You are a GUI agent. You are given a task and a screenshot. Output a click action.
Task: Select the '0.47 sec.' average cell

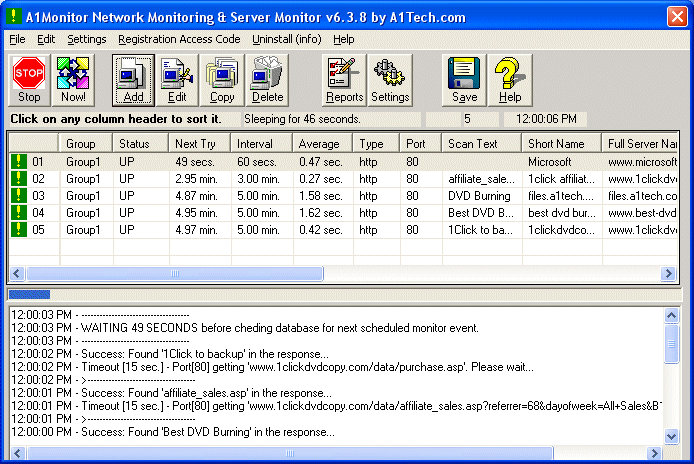point(322,162)
